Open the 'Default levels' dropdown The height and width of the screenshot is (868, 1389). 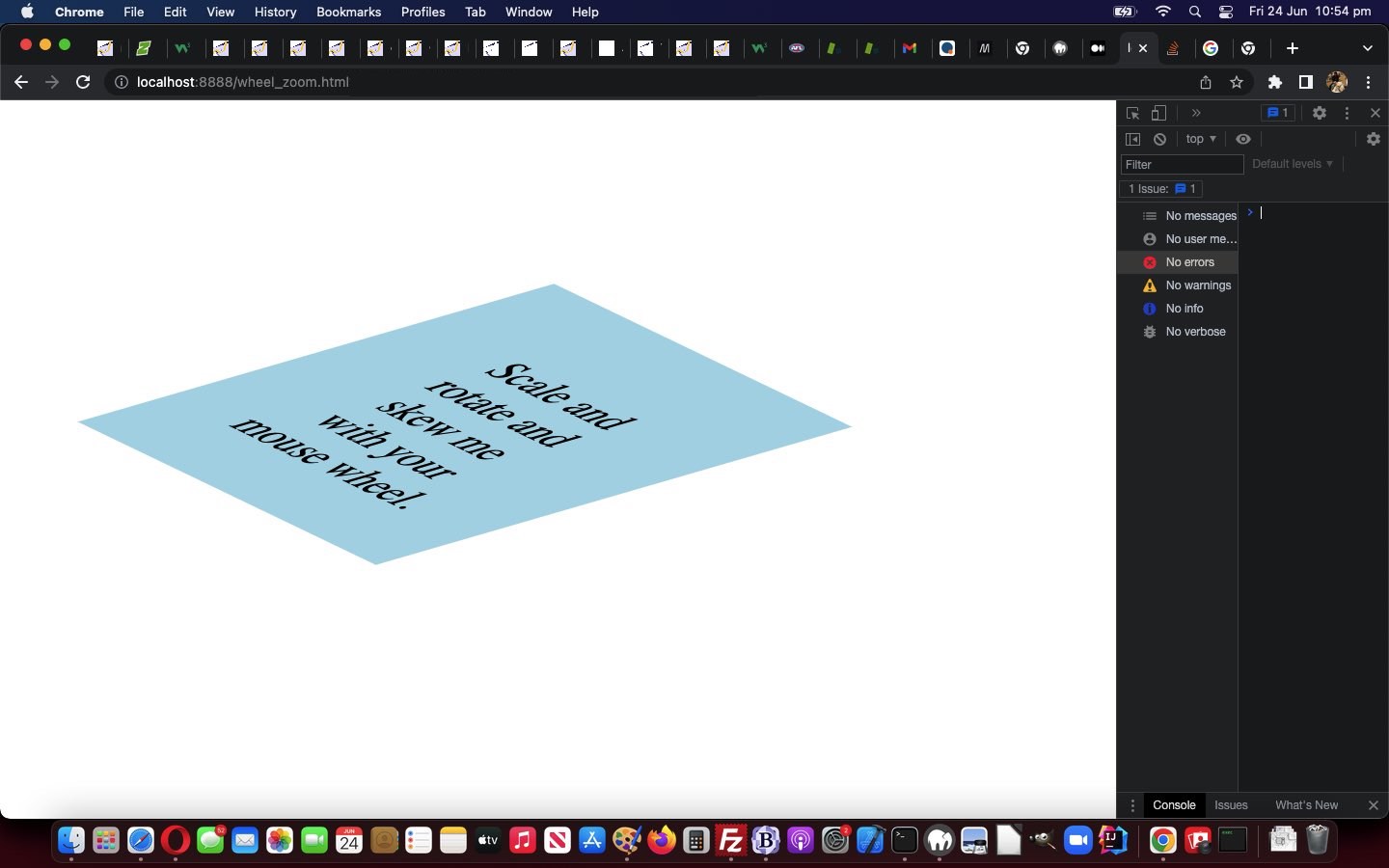tap(1292, 164)
